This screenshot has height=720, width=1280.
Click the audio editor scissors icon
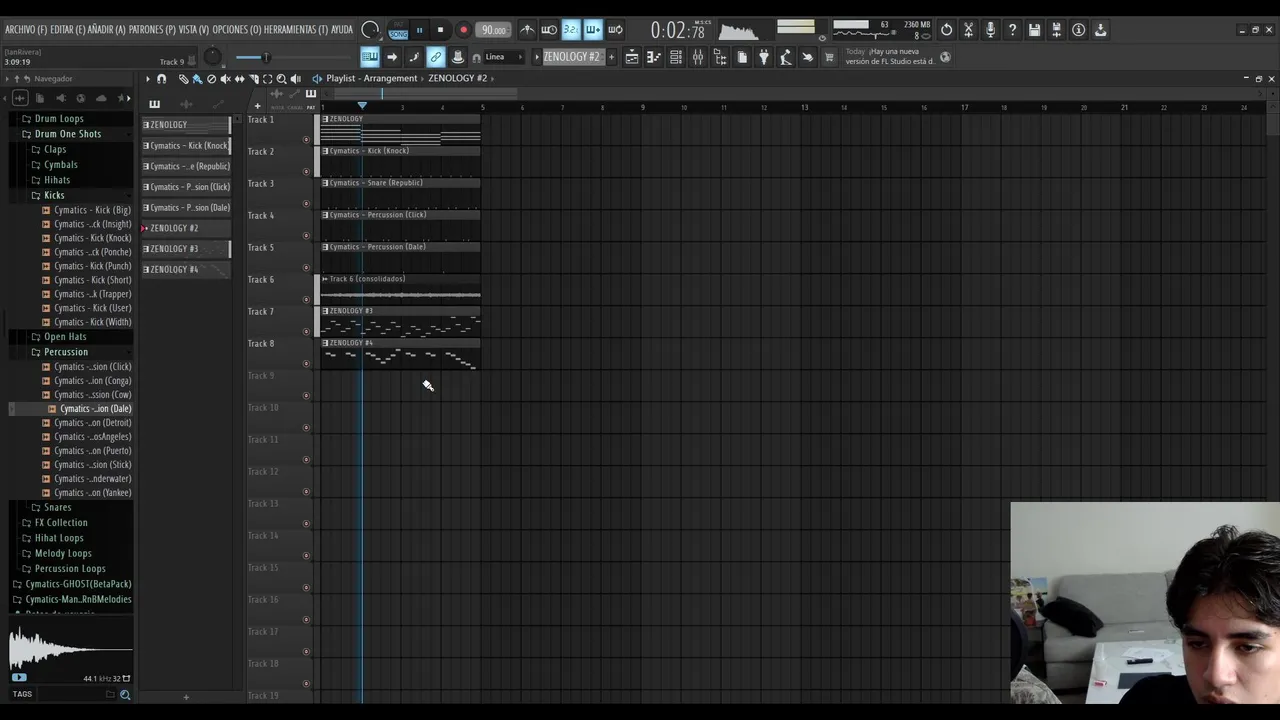point(968,30)
